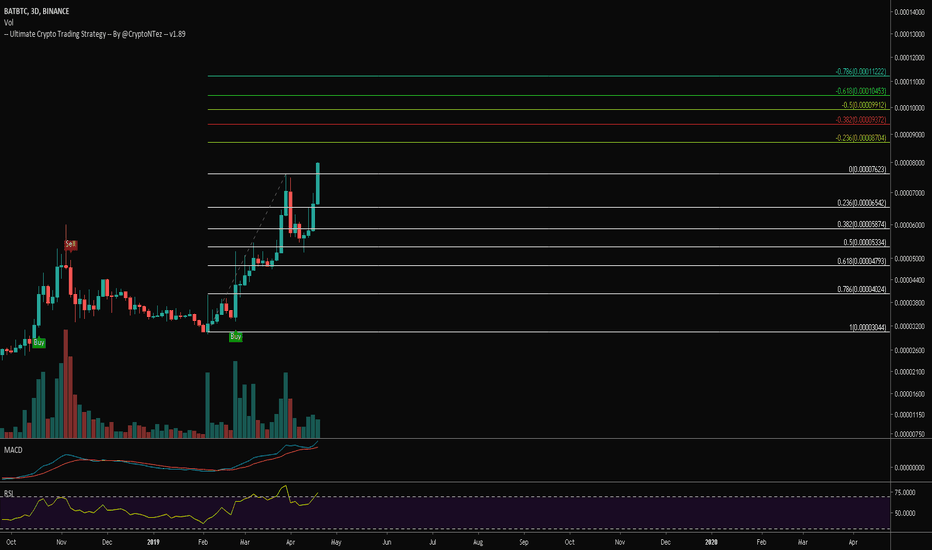Click the Jun label on time axis
The height and width of the screenshot is (550, 932).
tap(387, 542)
